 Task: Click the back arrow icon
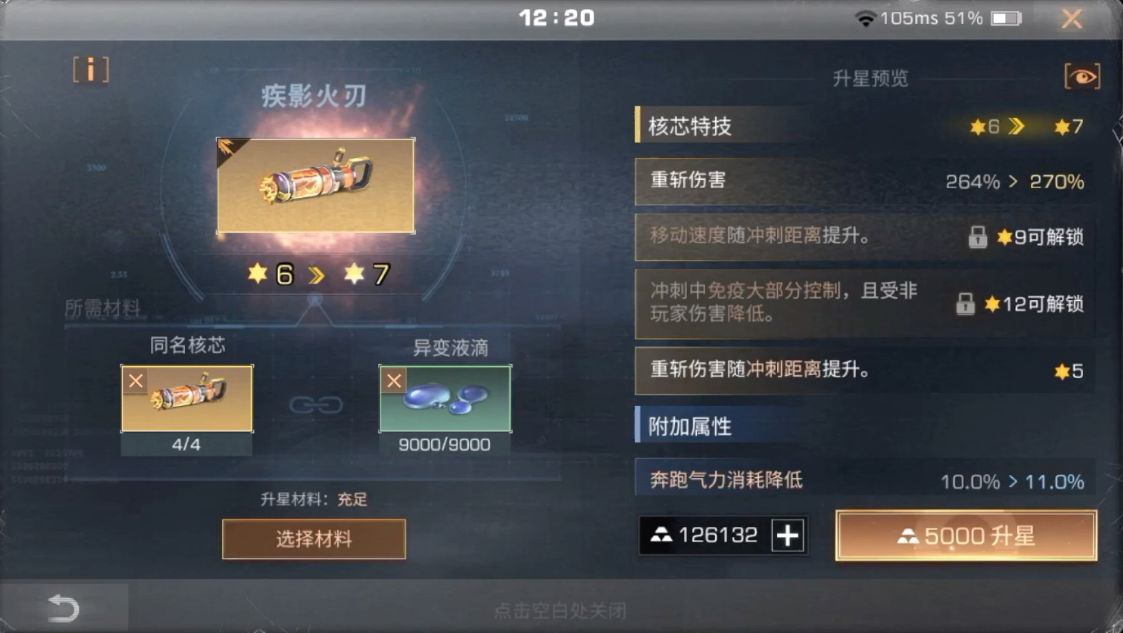63,609
